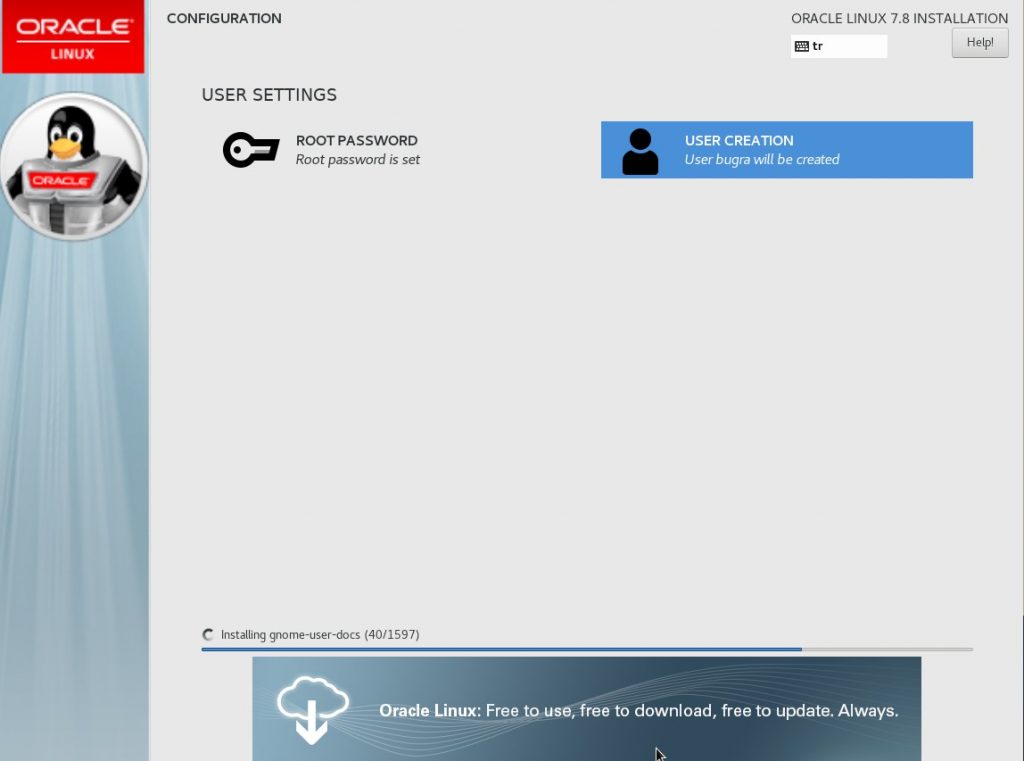Viewport: 1024px width, 761px height.
Task: Click the Oracle Linux promotional banner text
Action: (x=639, y=711)
